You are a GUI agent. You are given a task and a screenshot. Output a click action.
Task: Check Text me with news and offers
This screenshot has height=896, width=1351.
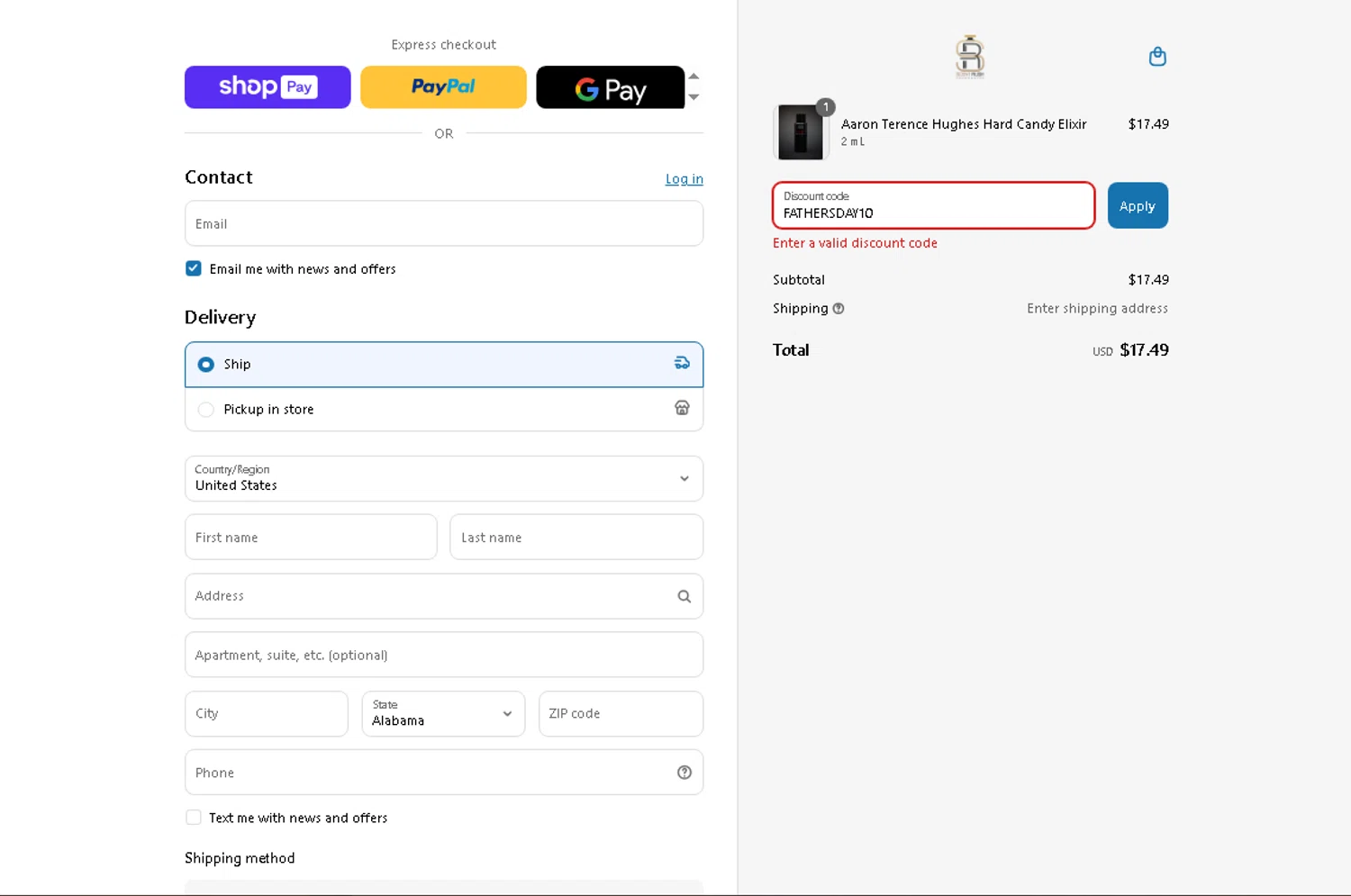pos(194,818)
